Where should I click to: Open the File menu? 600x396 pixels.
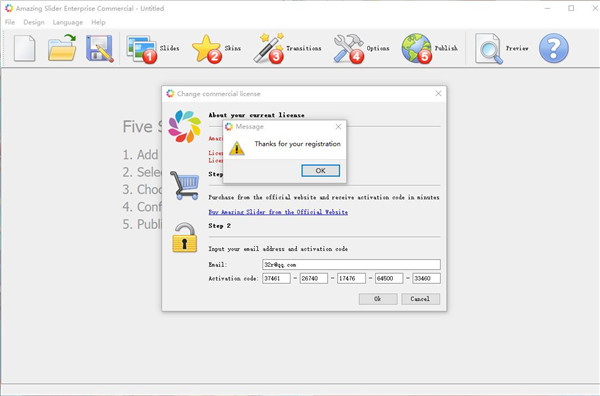coord(10,22)
